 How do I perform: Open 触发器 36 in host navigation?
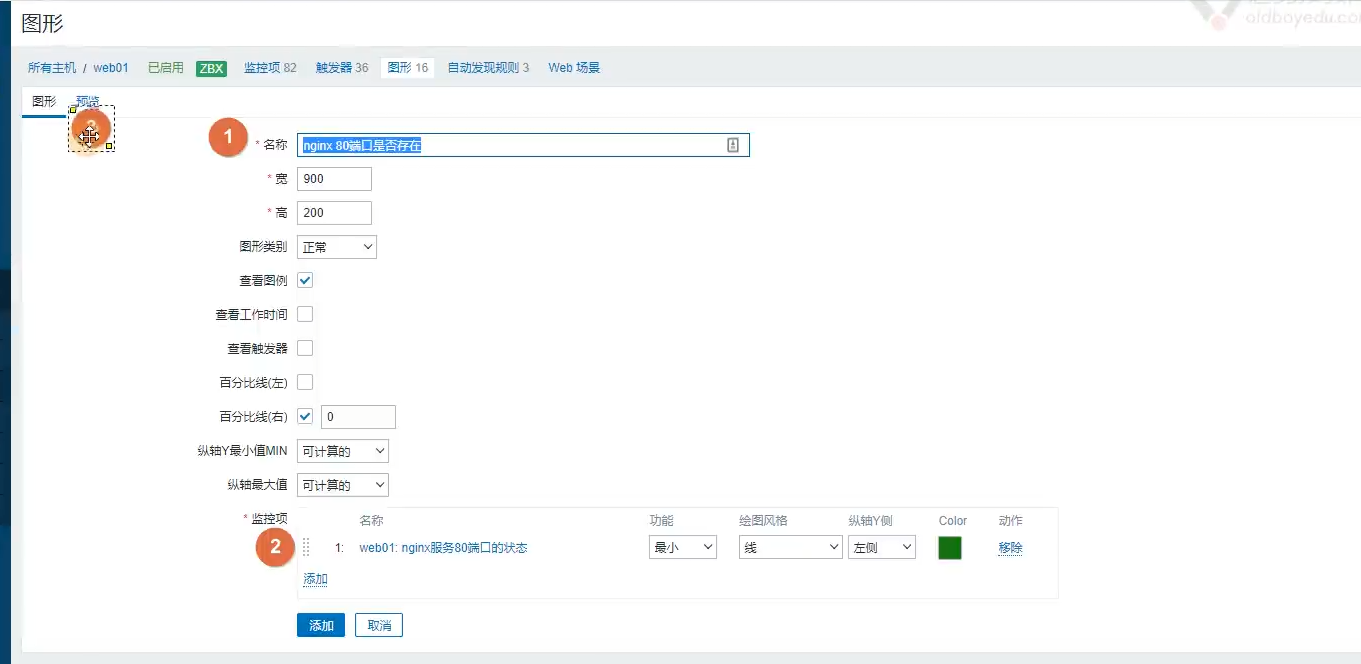(x=342, y=68)
